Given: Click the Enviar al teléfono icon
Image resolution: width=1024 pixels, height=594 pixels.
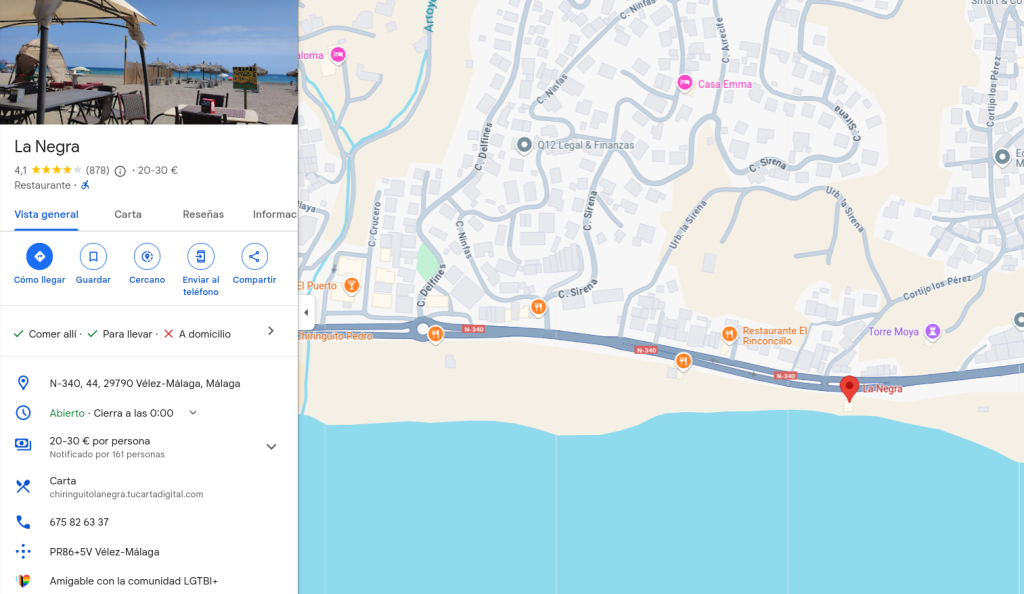Looking at the screenshot, I should [200, 257].
